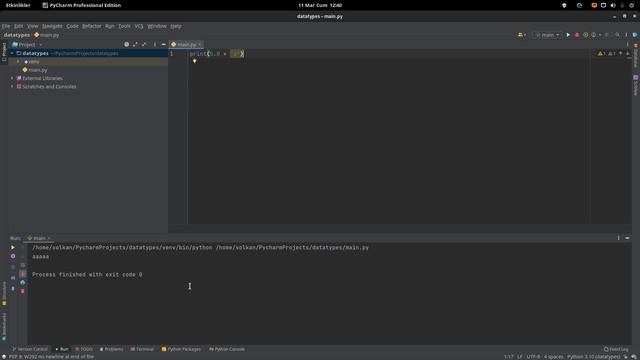Viewport: 640px width, 360px height.
Task: Hide the Run tool window
Action: point(627,238)
